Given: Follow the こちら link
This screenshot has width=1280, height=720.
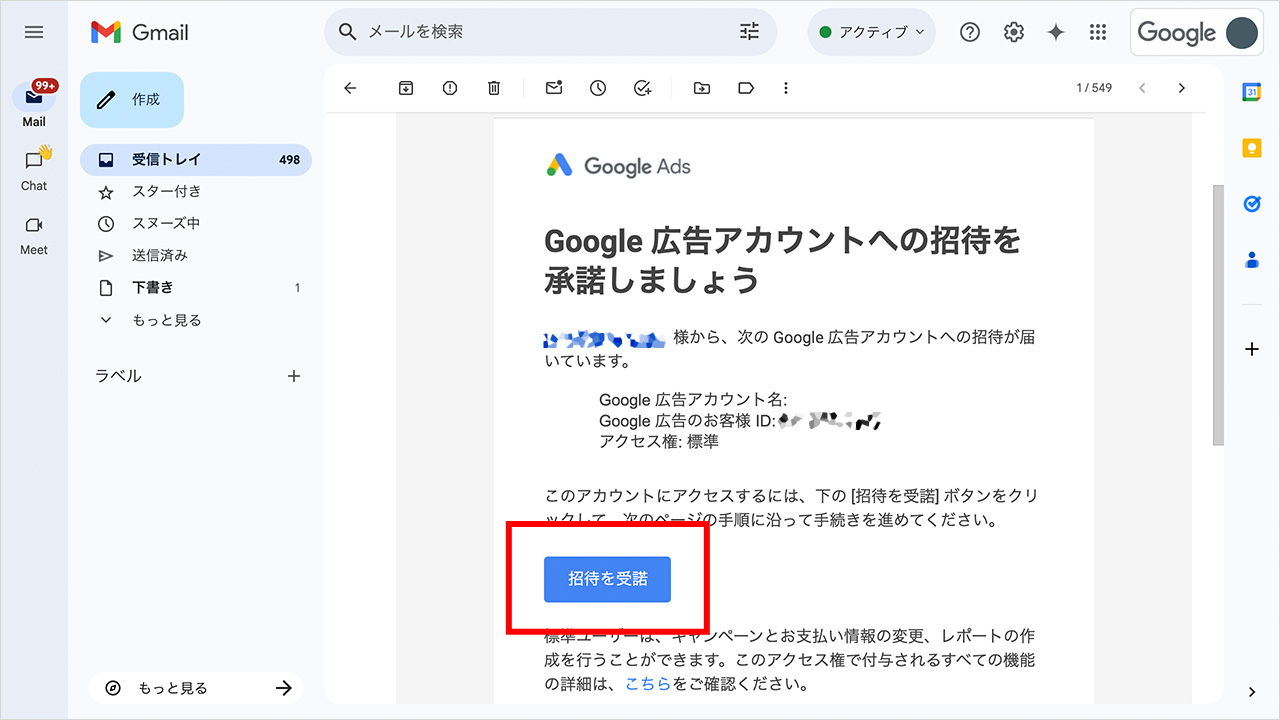Looking at the screenshot, I should (648, 685).
